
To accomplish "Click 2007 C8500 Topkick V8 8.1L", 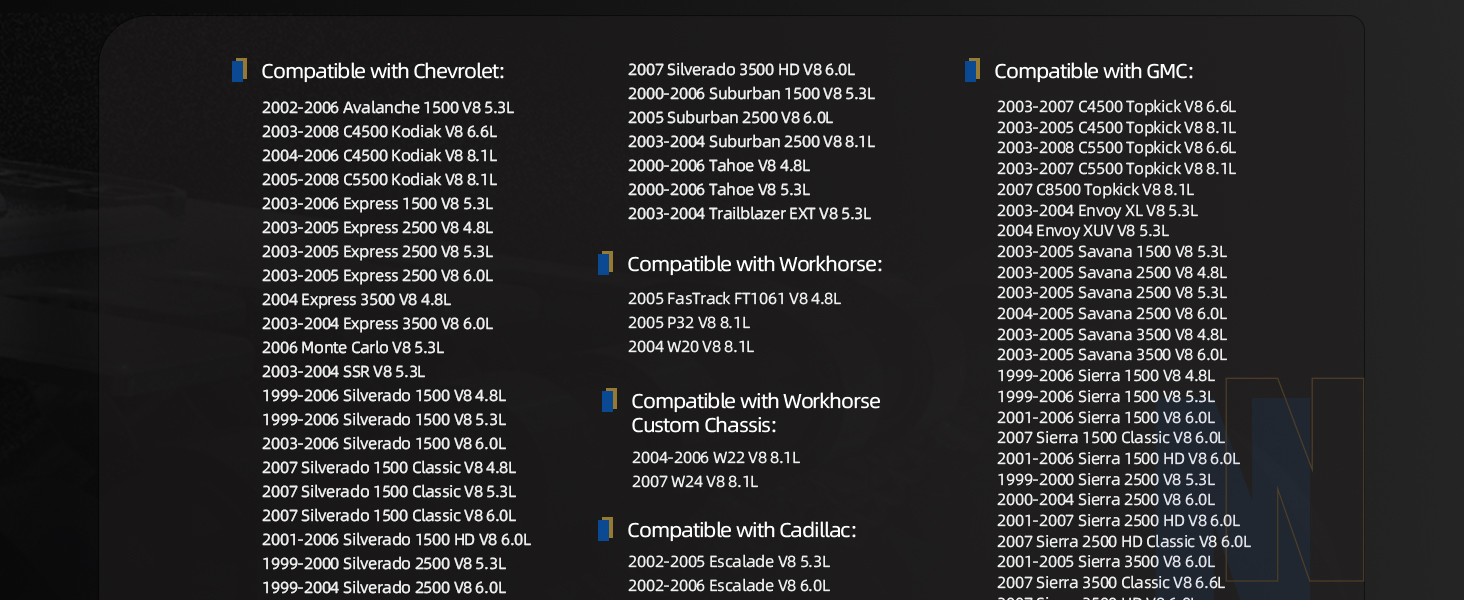I will coord(1096,189).
